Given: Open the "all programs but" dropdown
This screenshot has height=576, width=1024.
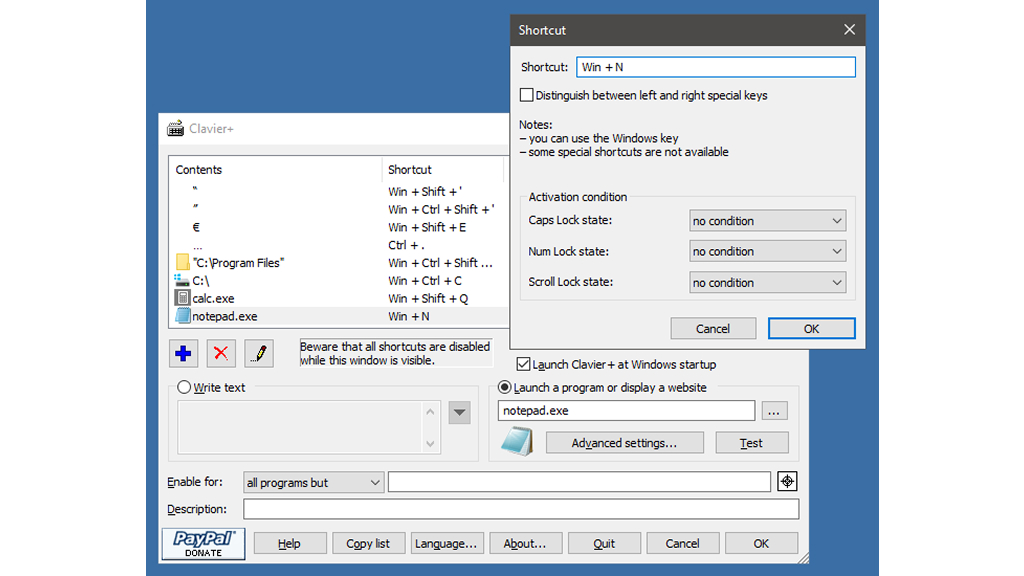Looking at the screenshot, I should click(314, 483).
